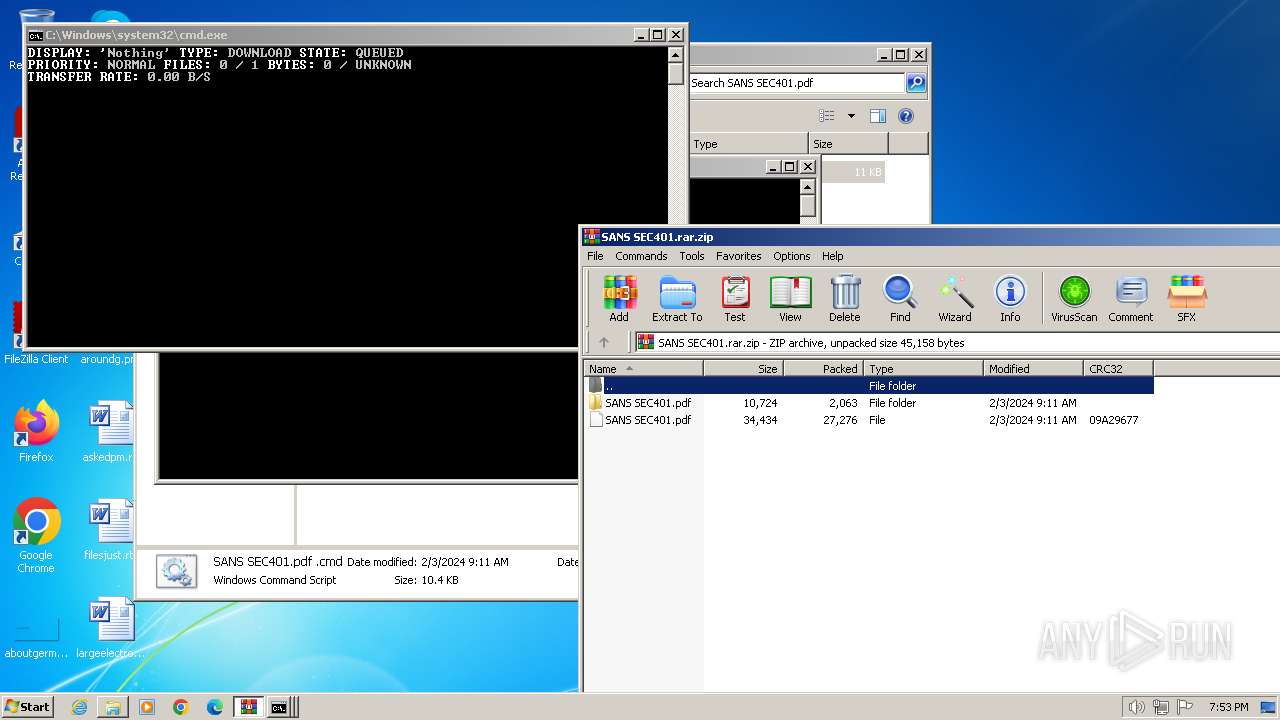Click the packed size 27,276 cell

click(x=838, y=420)
